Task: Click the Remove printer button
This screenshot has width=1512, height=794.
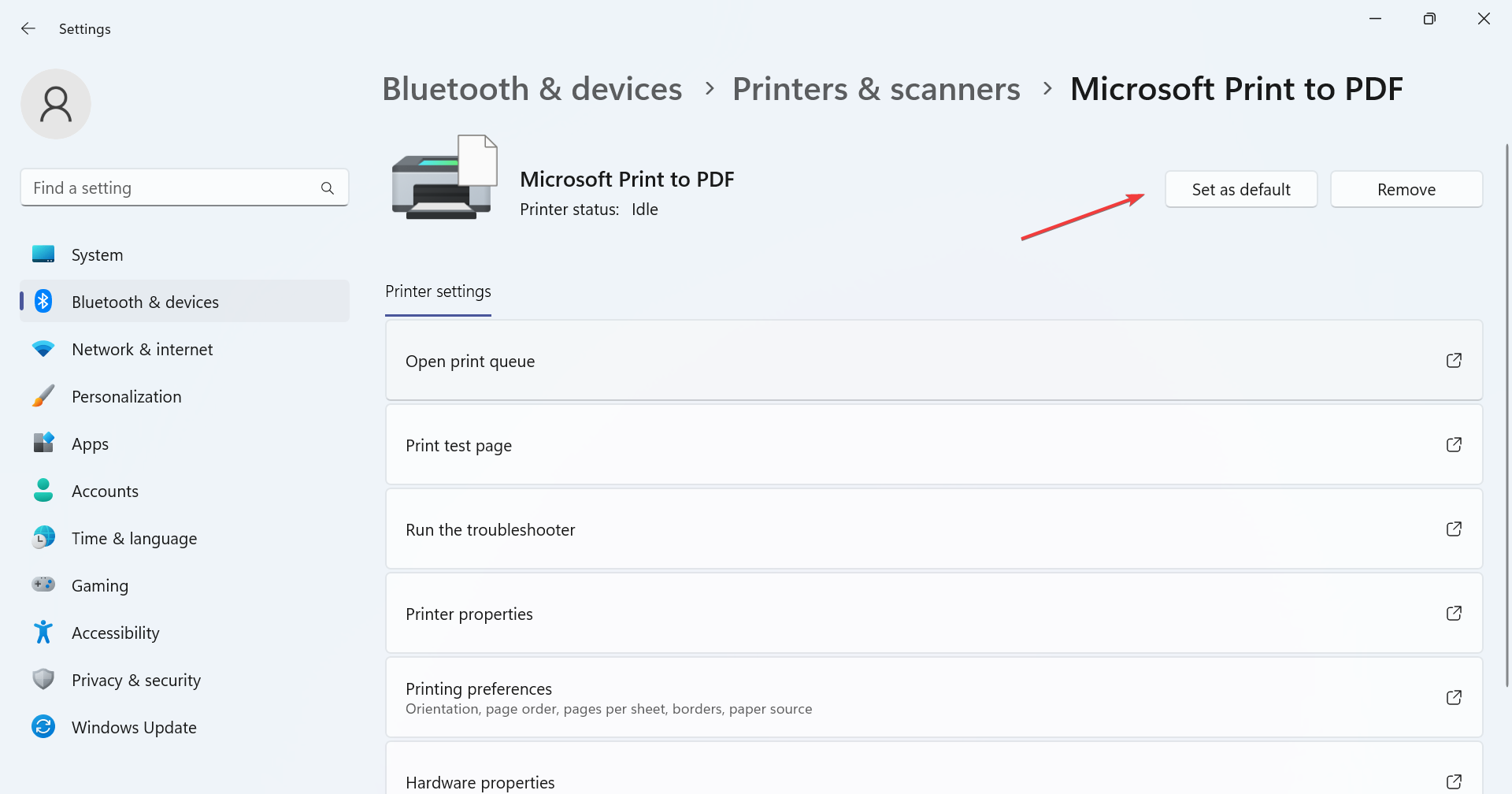Action: (x=1406, y=189)
